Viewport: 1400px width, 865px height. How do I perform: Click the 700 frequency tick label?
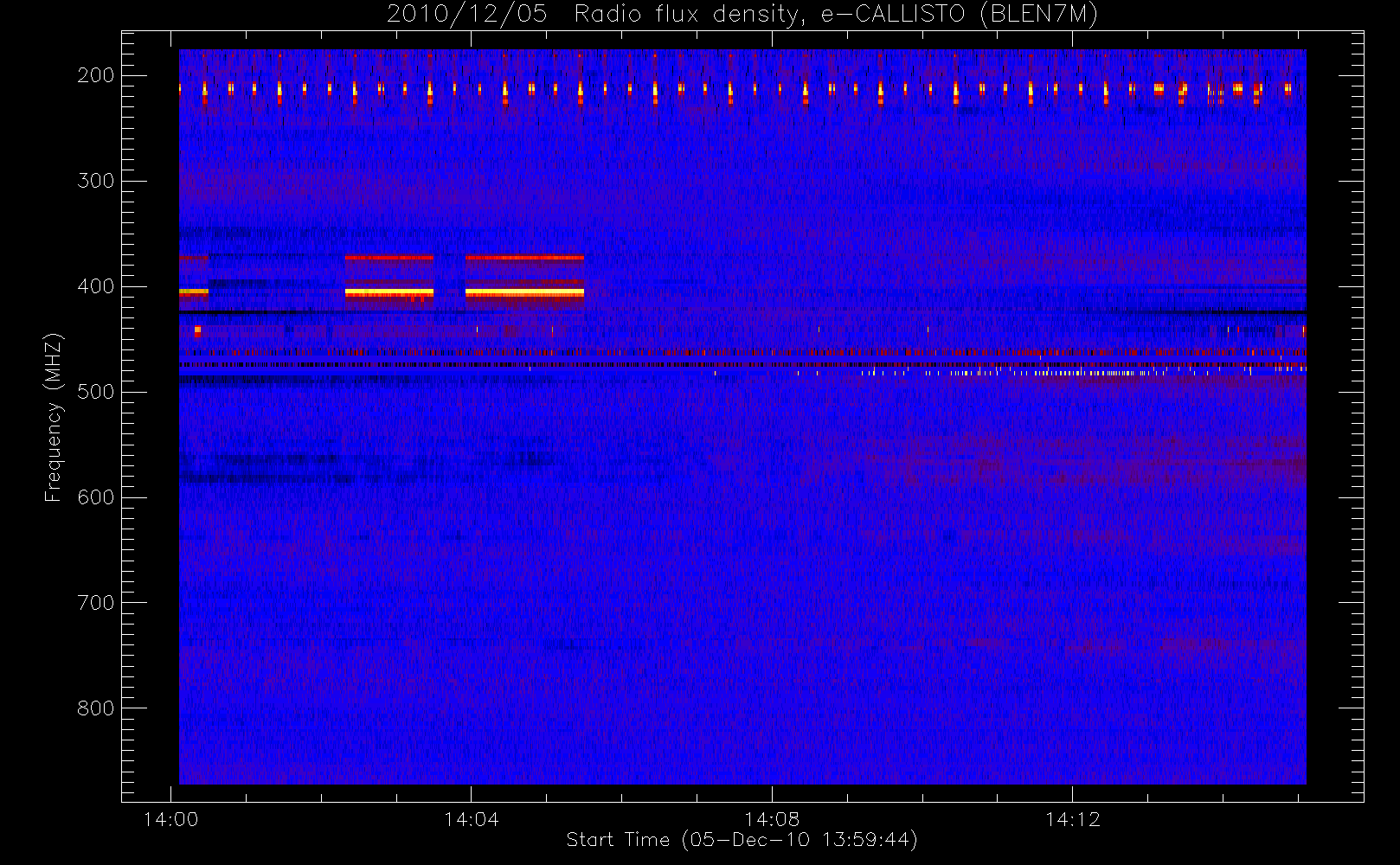pyautogui.click(x=96, y=603)
